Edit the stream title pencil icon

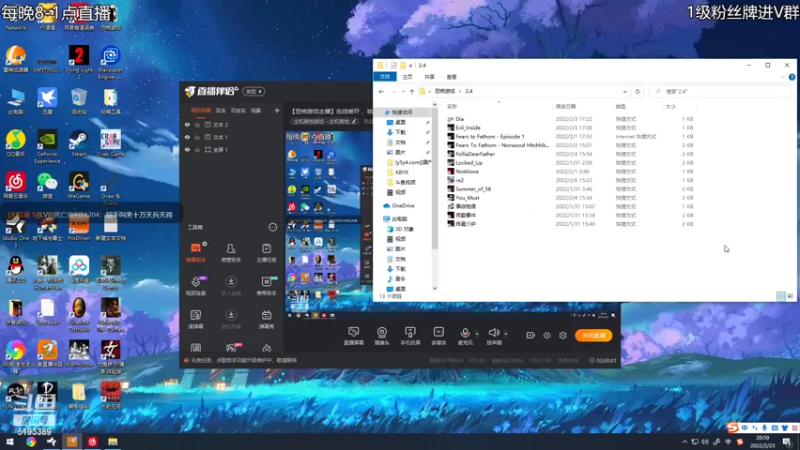pos(354,121)
